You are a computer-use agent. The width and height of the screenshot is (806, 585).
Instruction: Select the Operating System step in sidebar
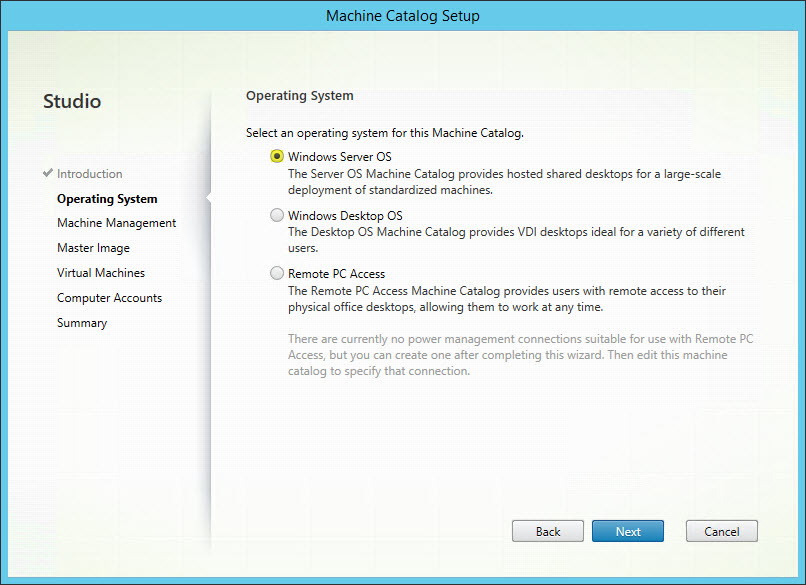tap(107, 199)
